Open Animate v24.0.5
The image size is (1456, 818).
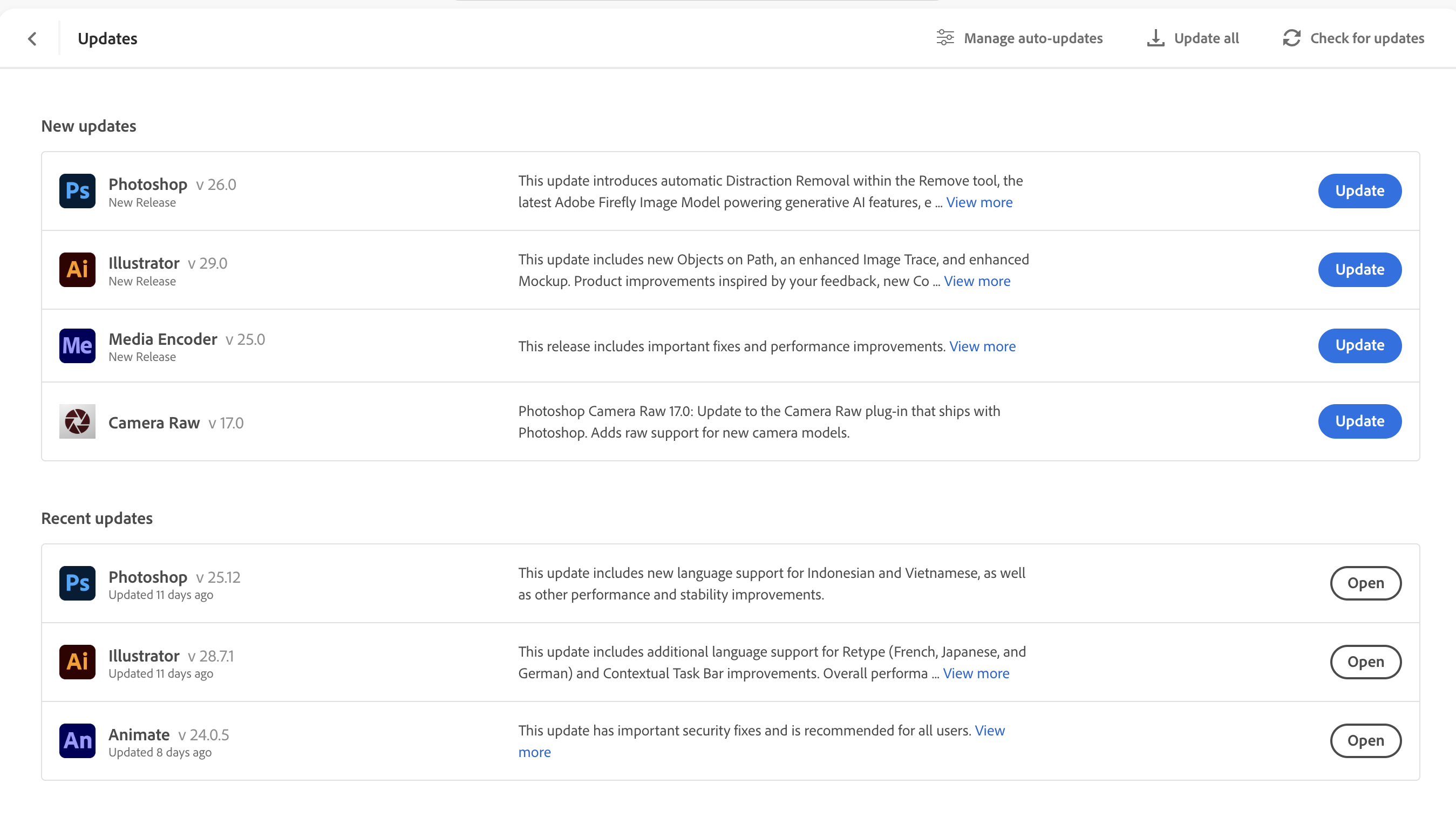click(1365, 740)
